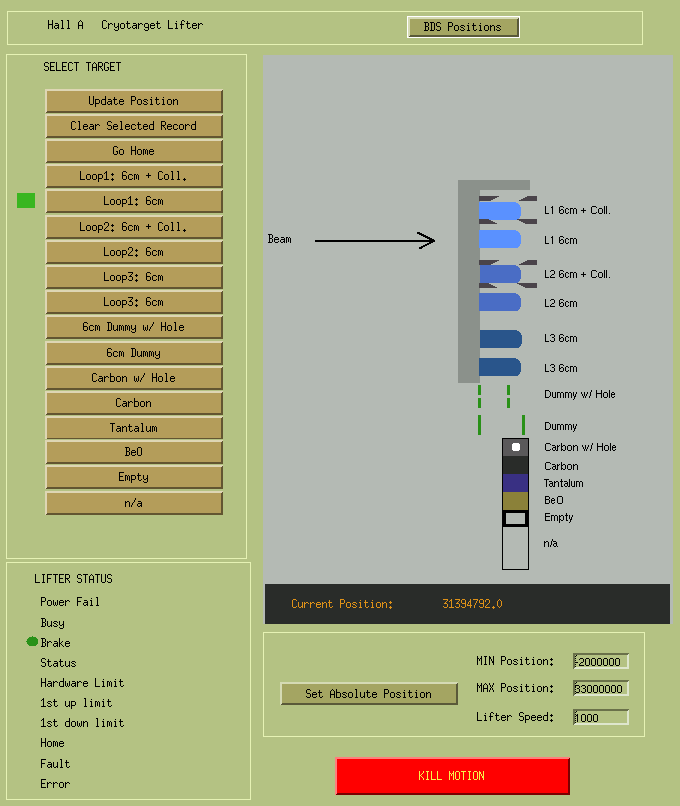
Task: Click the 'Error' status label
Action: tap(55, 784)
